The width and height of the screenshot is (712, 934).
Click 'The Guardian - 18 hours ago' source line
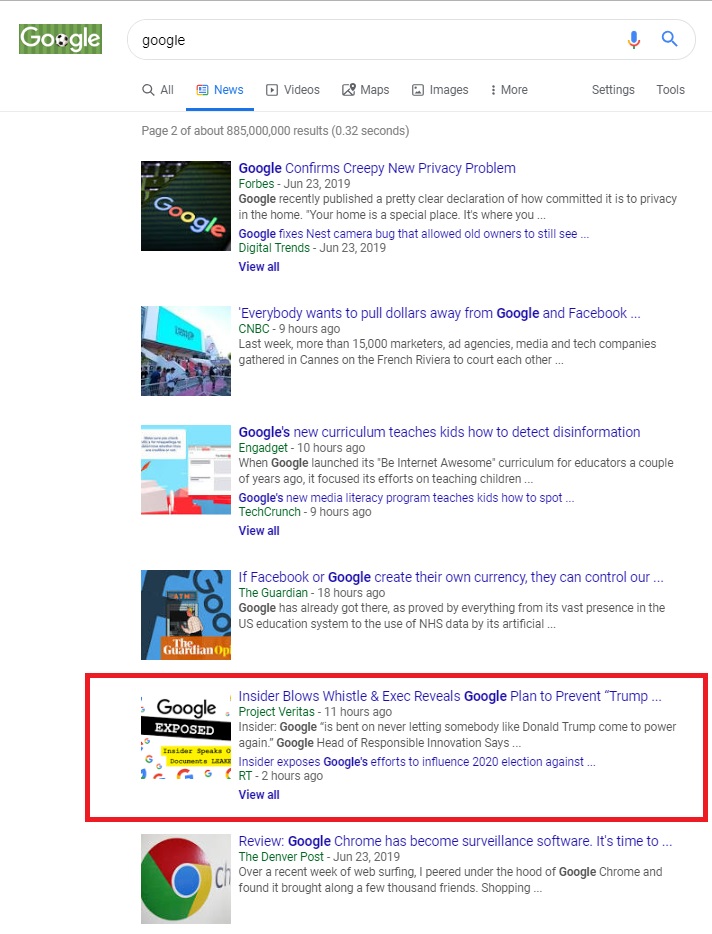pos(312,593)
